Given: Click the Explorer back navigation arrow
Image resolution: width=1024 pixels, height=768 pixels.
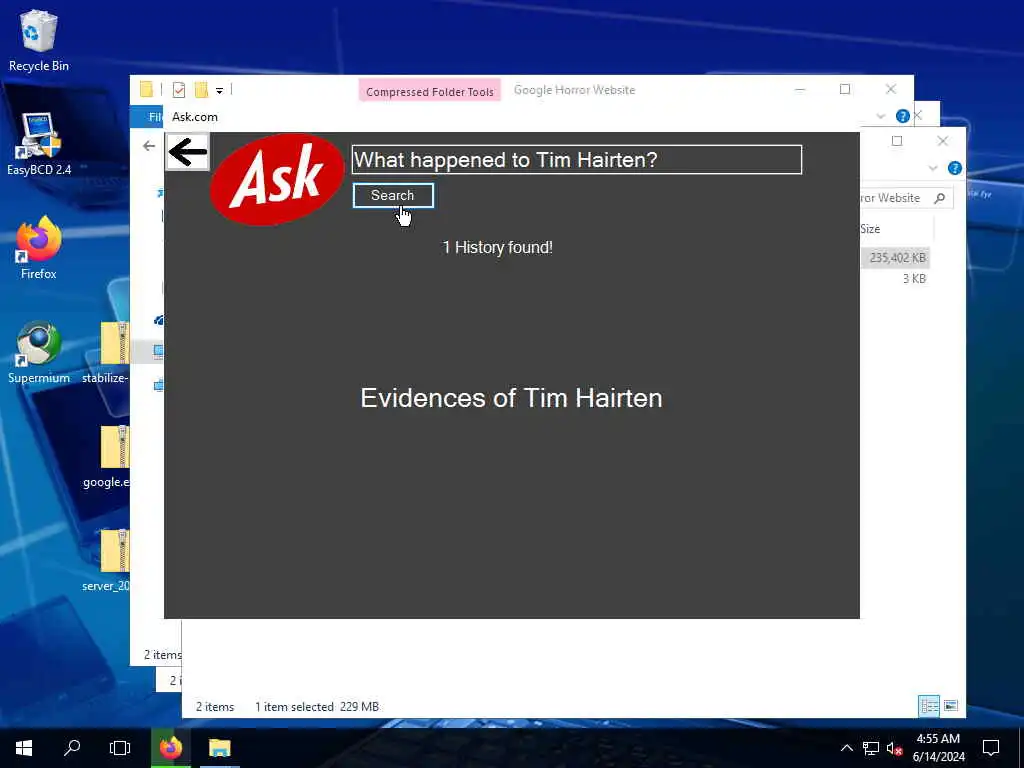Looking at the screenshot, I should [x=149, y=146].
